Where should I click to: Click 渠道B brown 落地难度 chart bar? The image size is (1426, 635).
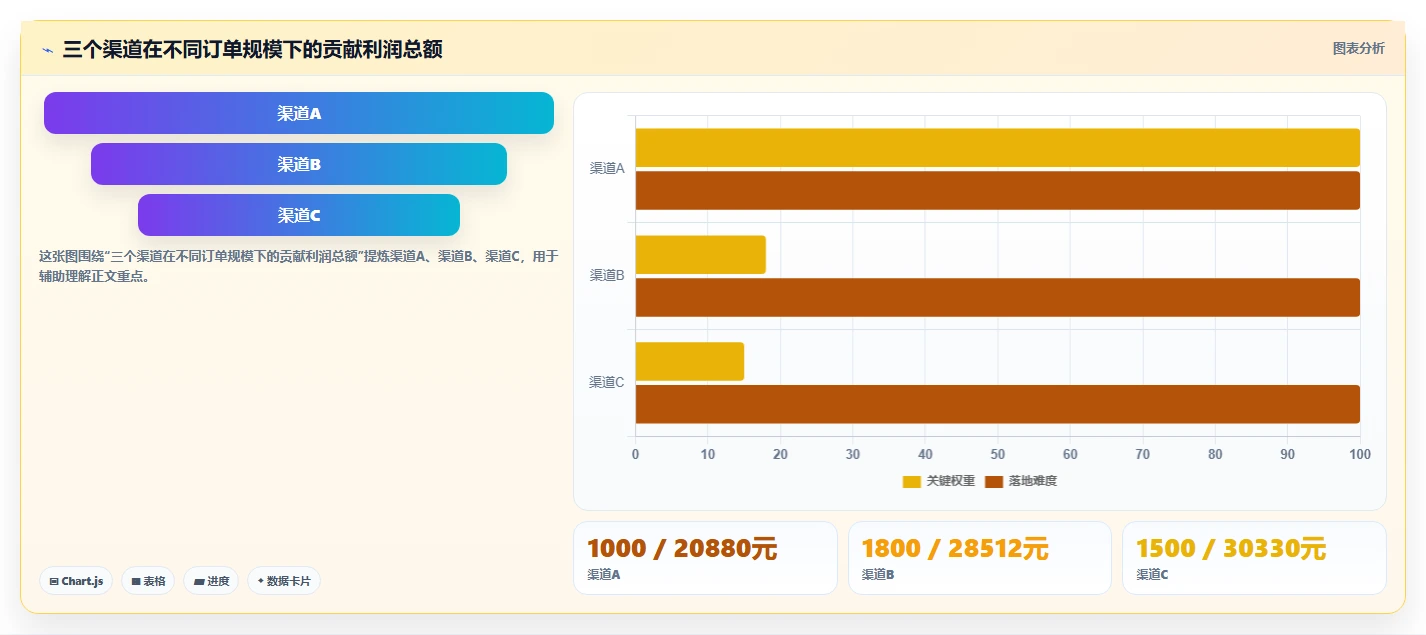coord(997,297)
